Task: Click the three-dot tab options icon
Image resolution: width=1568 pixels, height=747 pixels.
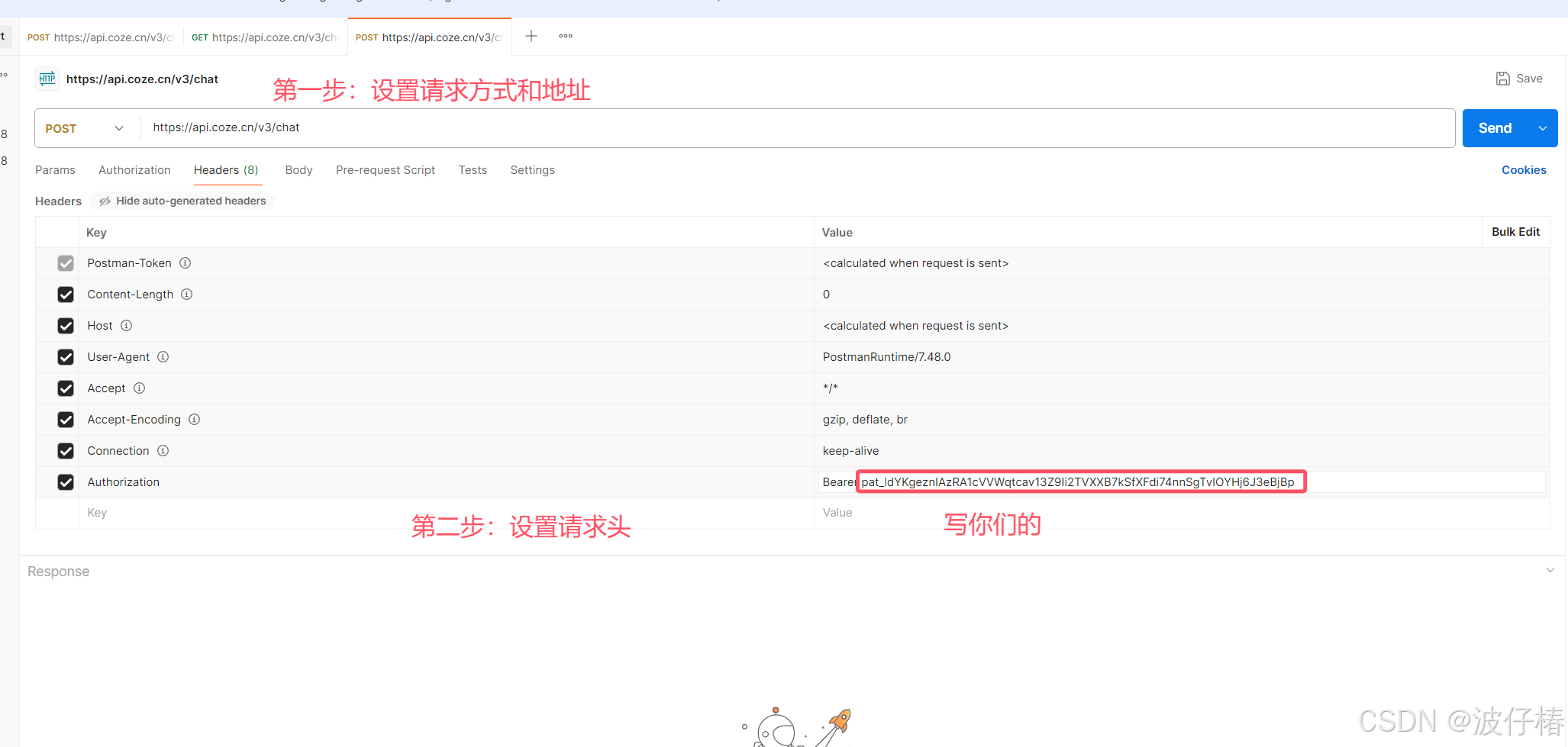Action: coord(565,36)
